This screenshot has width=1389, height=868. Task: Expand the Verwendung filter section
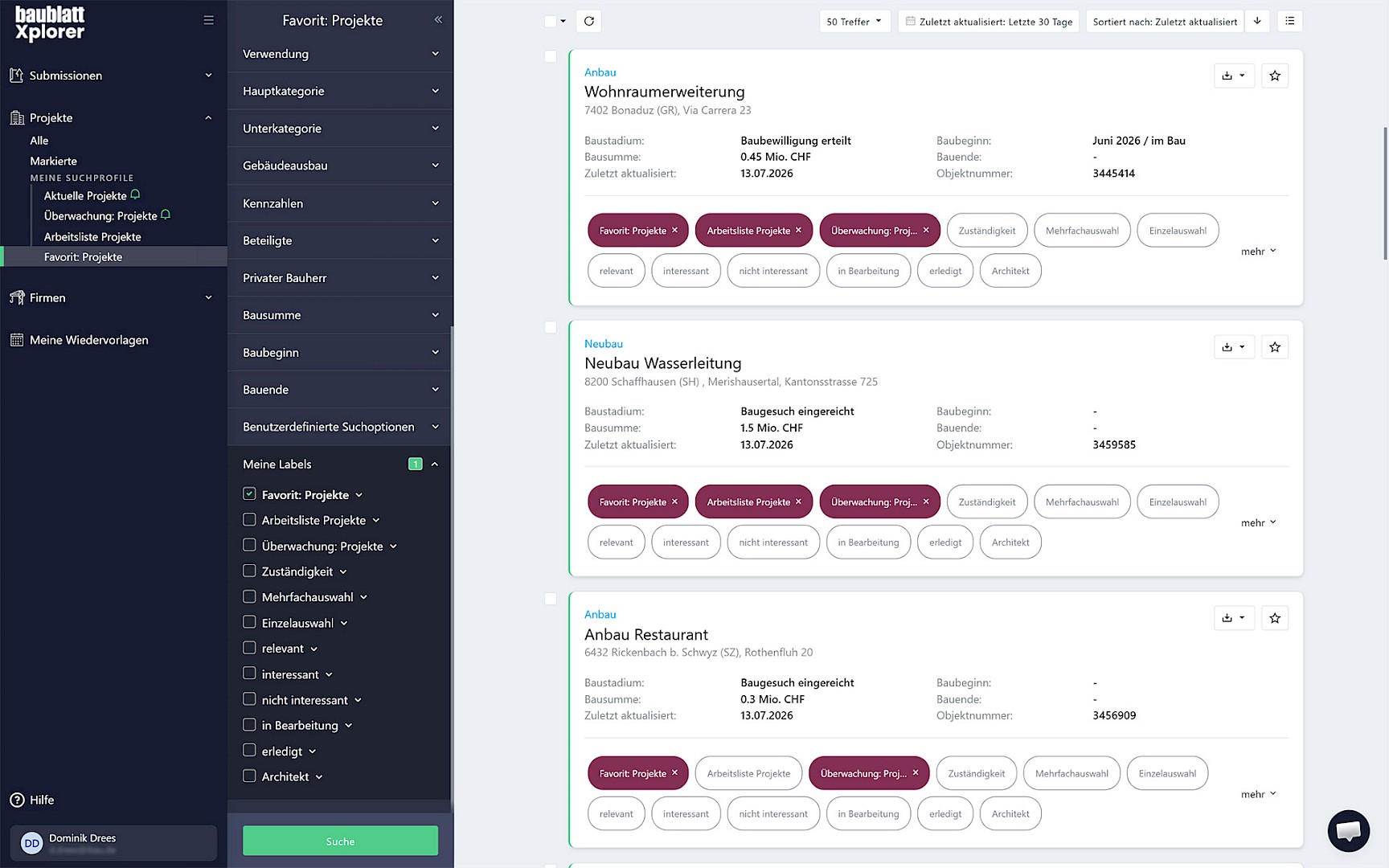tap(340, 54)
